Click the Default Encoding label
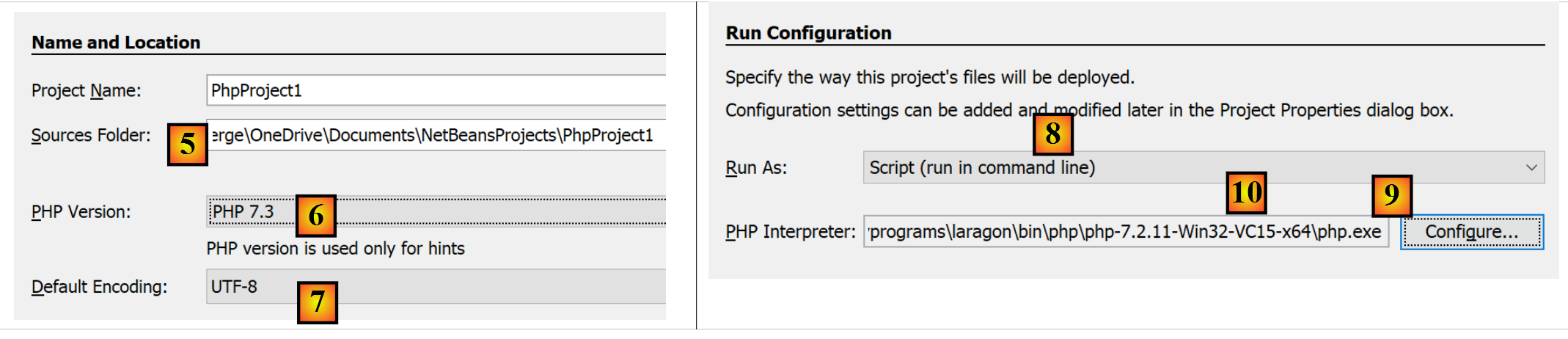Screen dimensions: 1568x339 coord(99,287)
